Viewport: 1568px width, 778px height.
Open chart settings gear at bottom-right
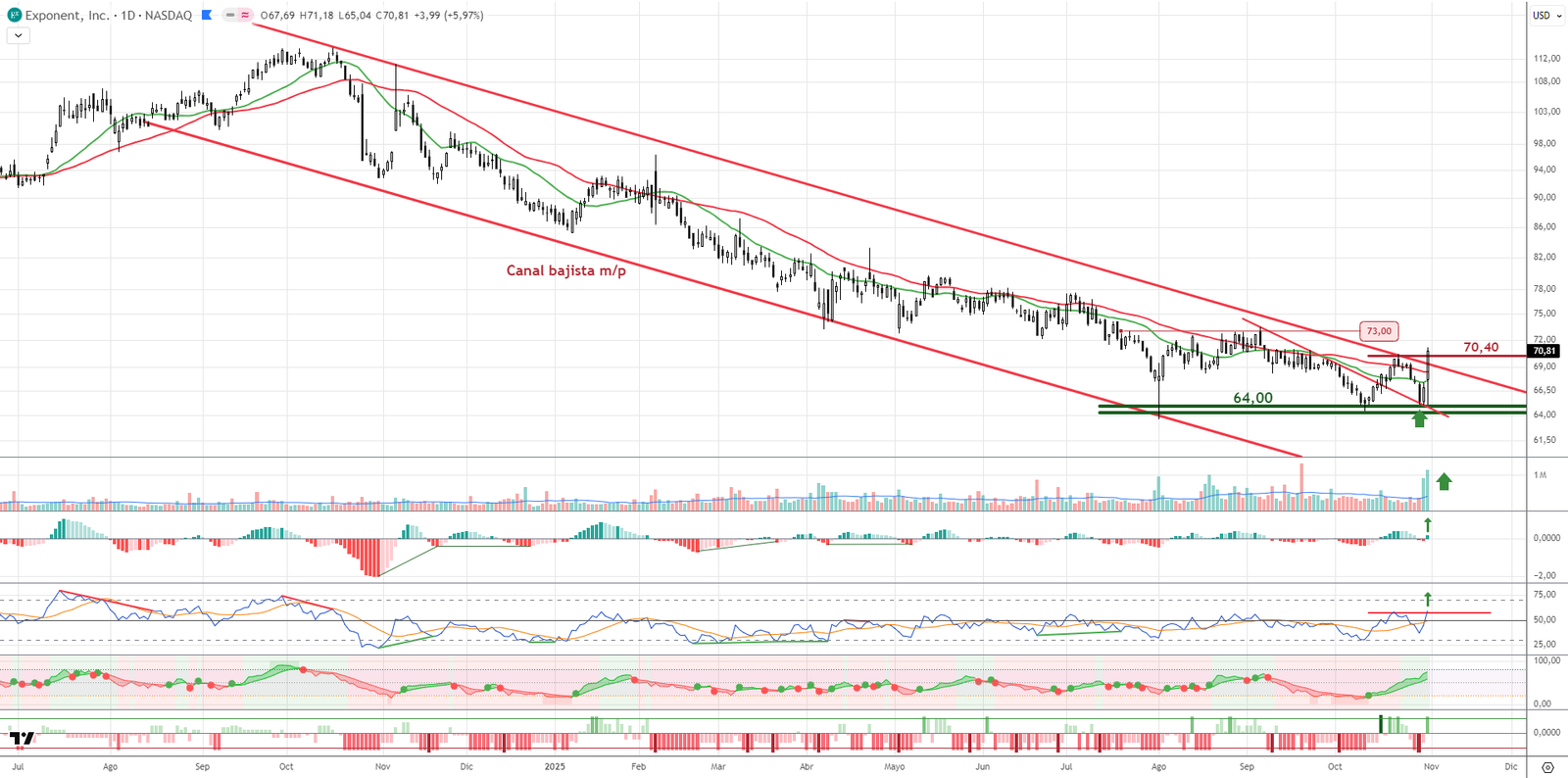point(1547,767)
